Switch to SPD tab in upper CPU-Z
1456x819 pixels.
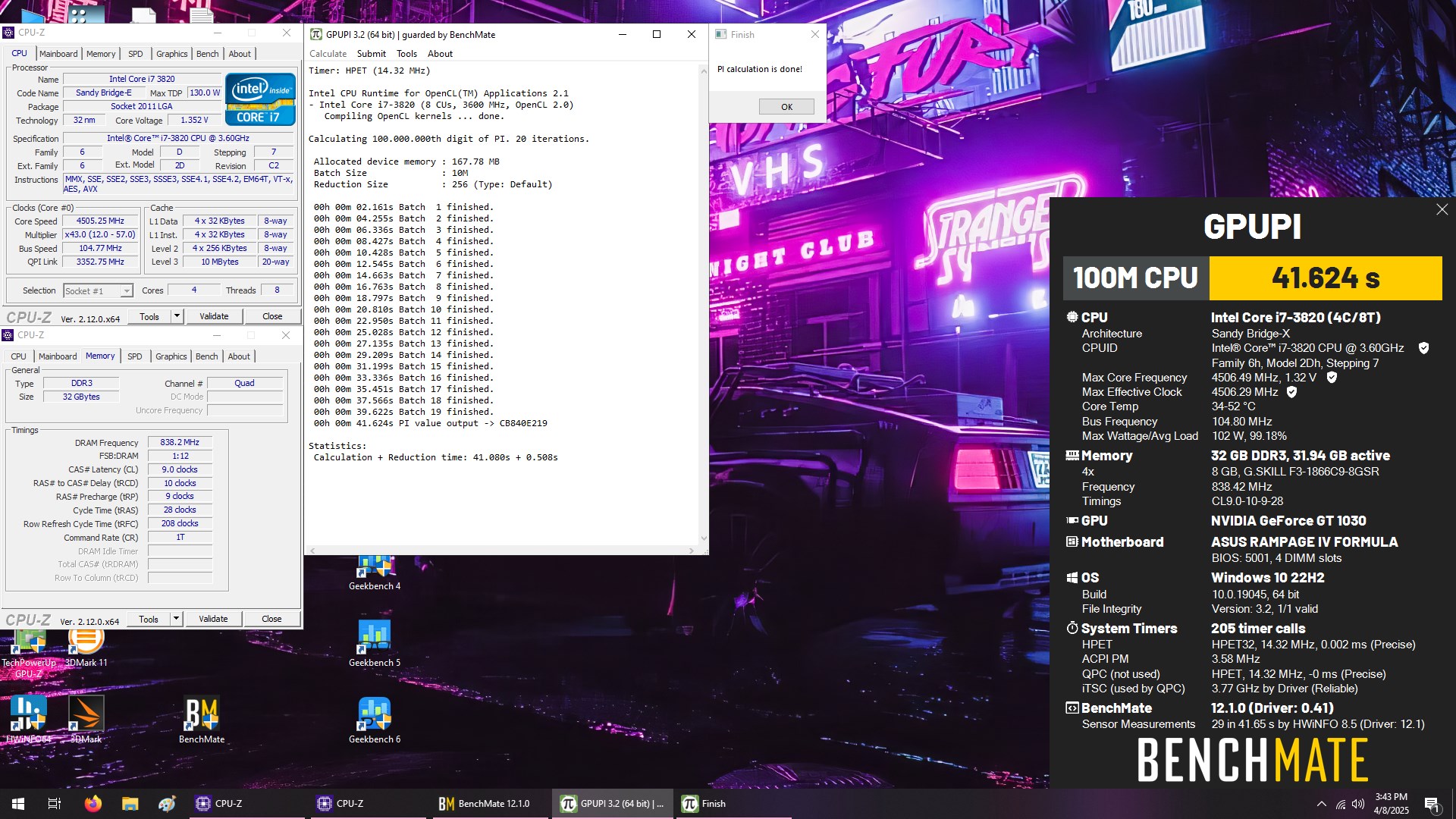point(136,54)
